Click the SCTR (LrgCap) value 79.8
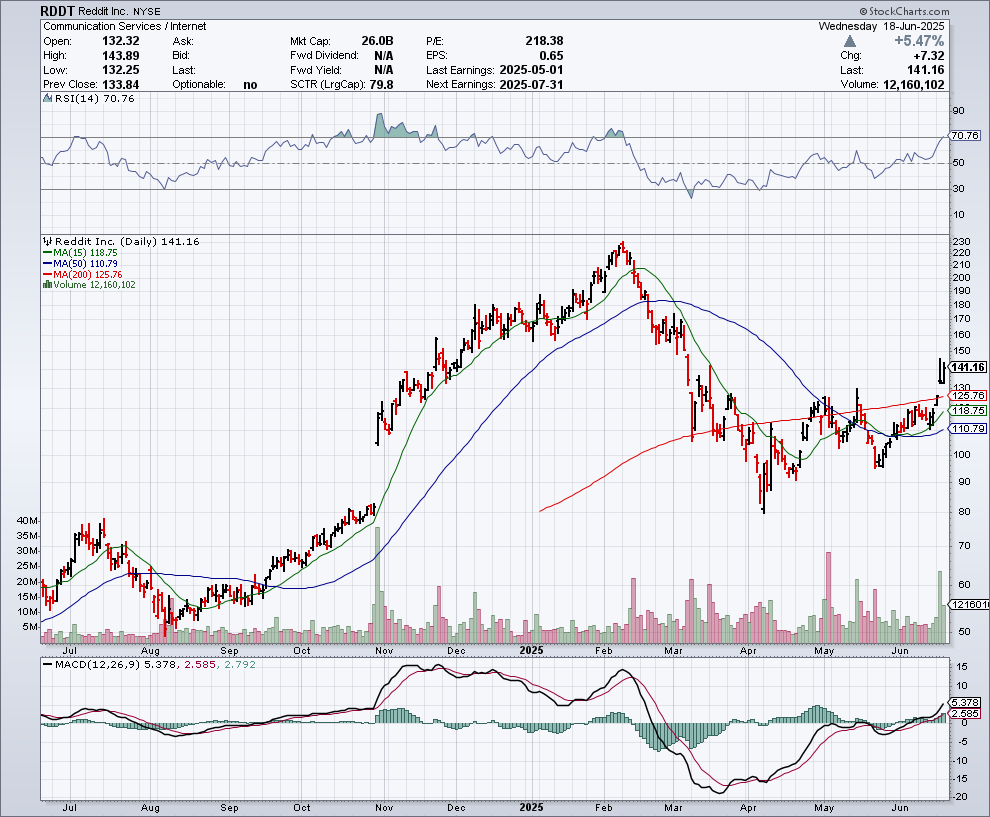Screen dimensions: 990x817 click(381, 85)
